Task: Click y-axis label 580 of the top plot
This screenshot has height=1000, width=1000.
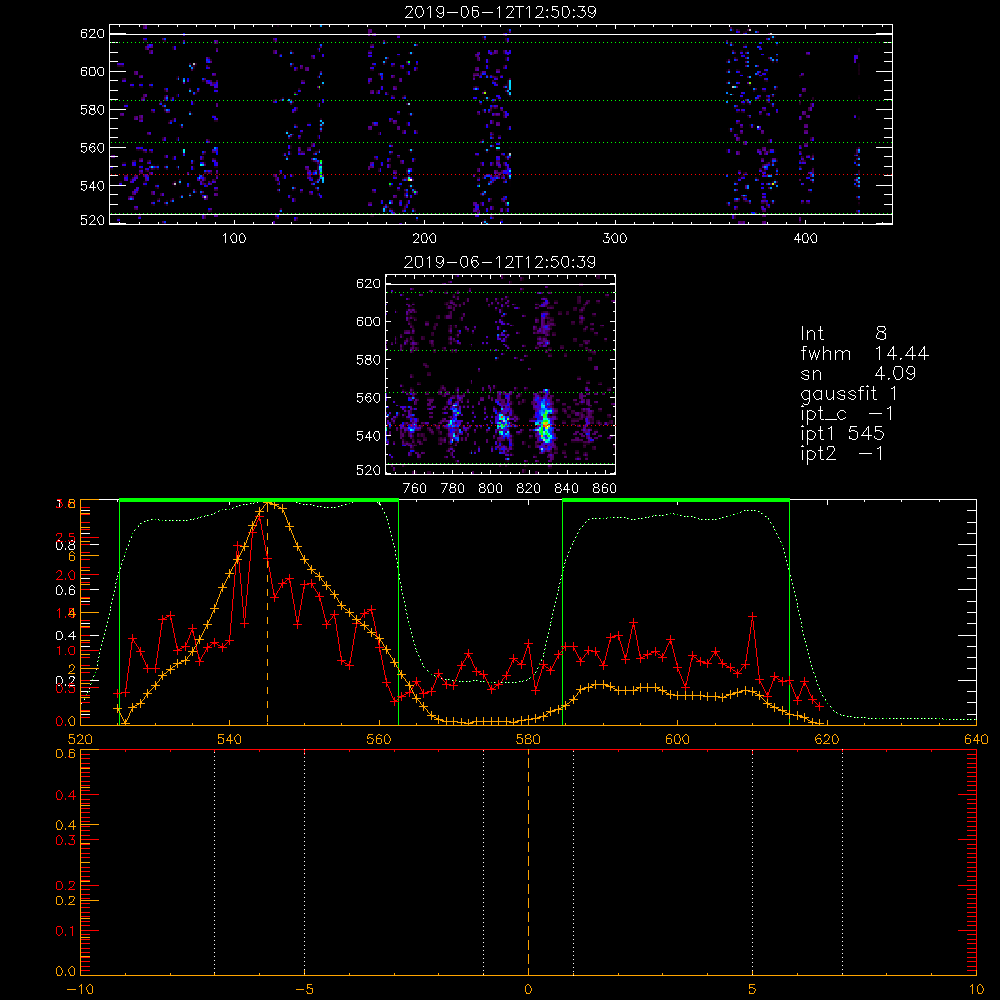Action: pyautogui.click(x=92, y=110)
